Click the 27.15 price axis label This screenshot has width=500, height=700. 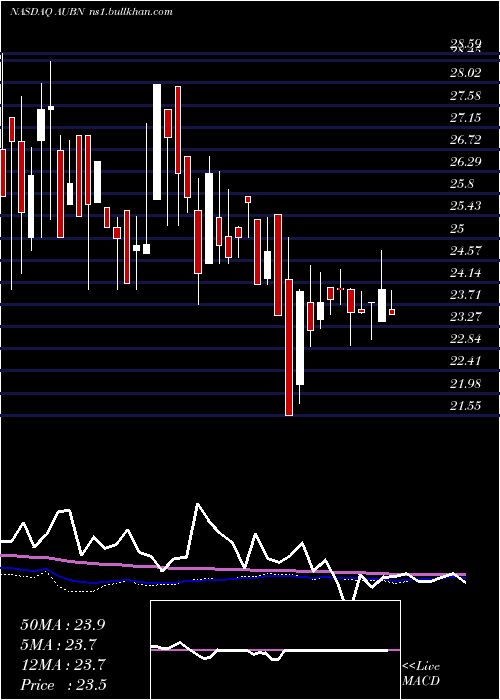(x=466, y=117)
